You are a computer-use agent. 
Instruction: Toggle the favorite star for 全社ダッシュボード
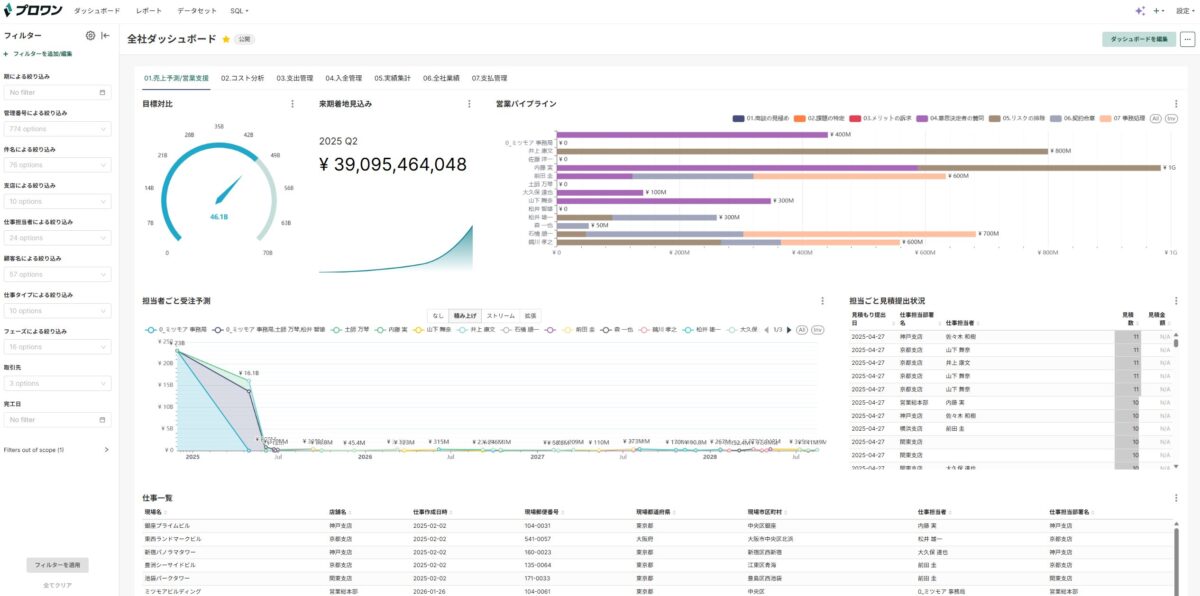coord(226,39)
